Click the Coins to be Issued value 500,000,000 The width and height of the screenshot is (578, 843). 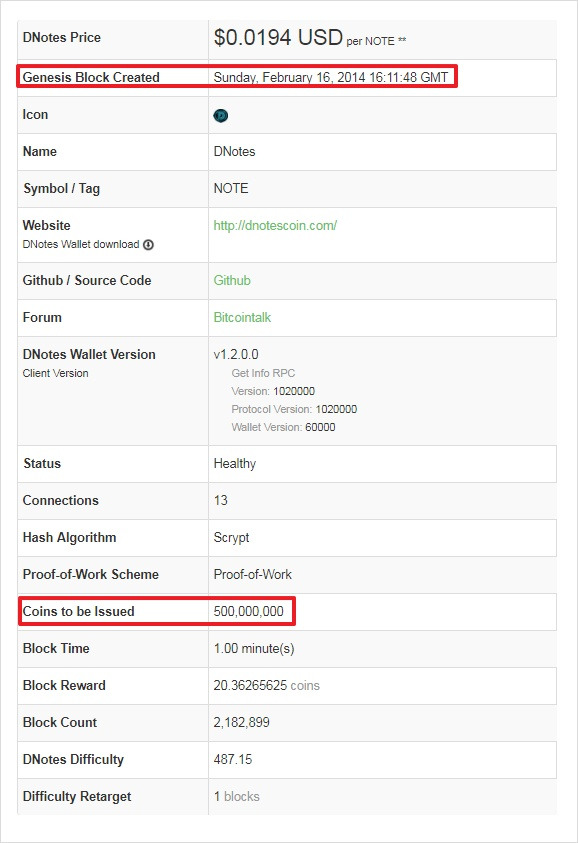point(248,611)
